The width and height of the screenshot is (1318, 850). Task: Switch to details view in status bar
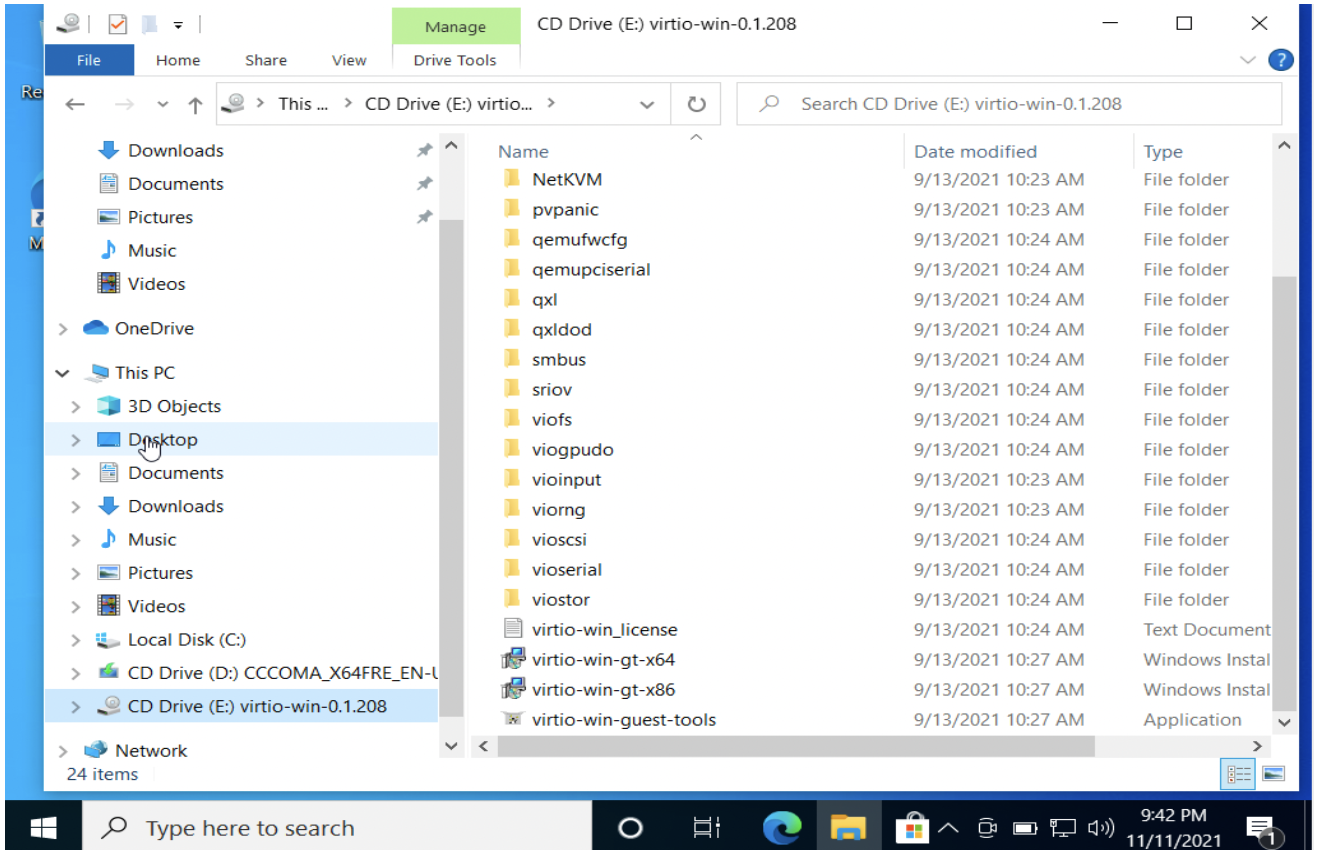(1237, 773)
